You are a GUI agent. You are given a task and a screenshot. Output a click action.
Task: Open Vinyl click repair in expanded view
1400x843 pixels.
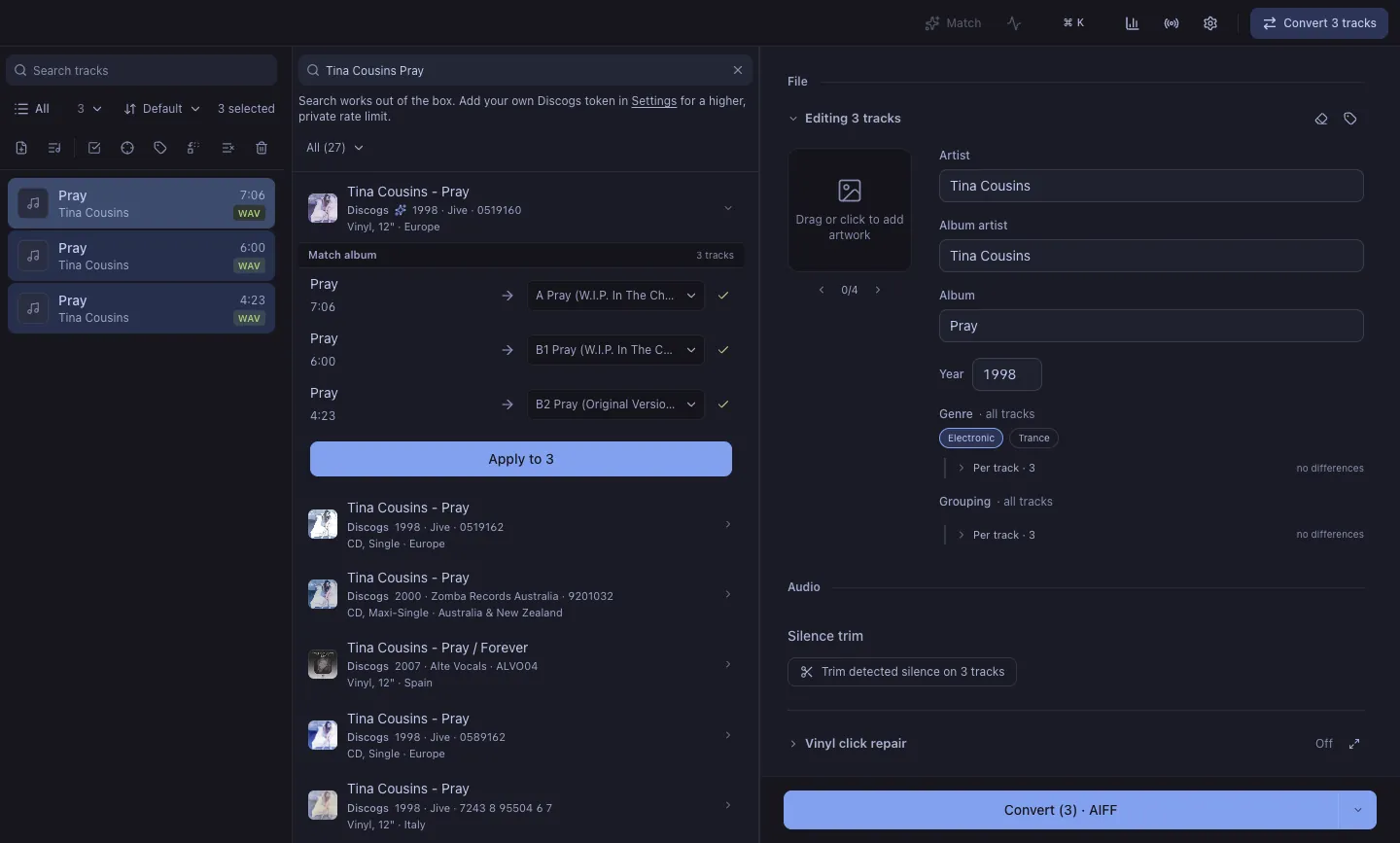[1354, 744]
